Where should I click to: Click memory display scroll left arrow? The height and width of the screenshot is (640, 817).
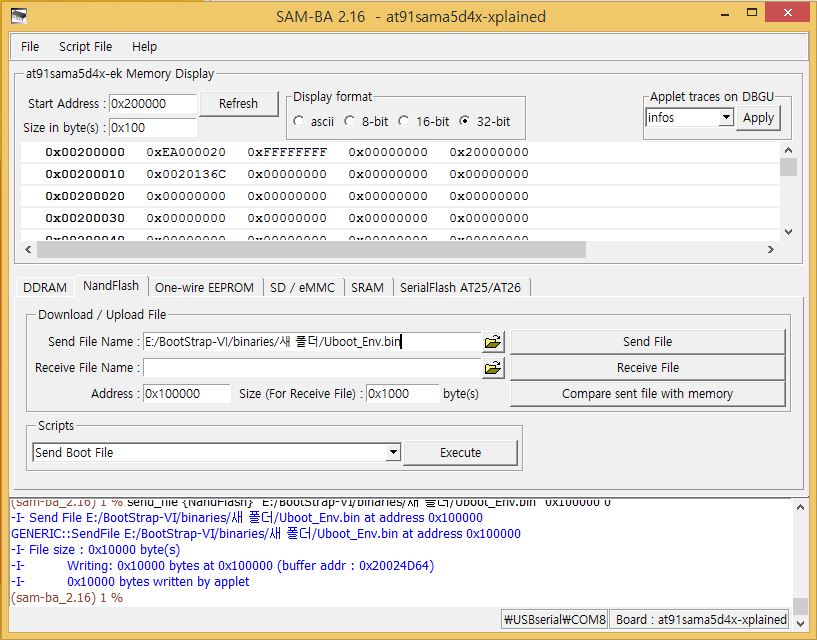tap(28, 249)
